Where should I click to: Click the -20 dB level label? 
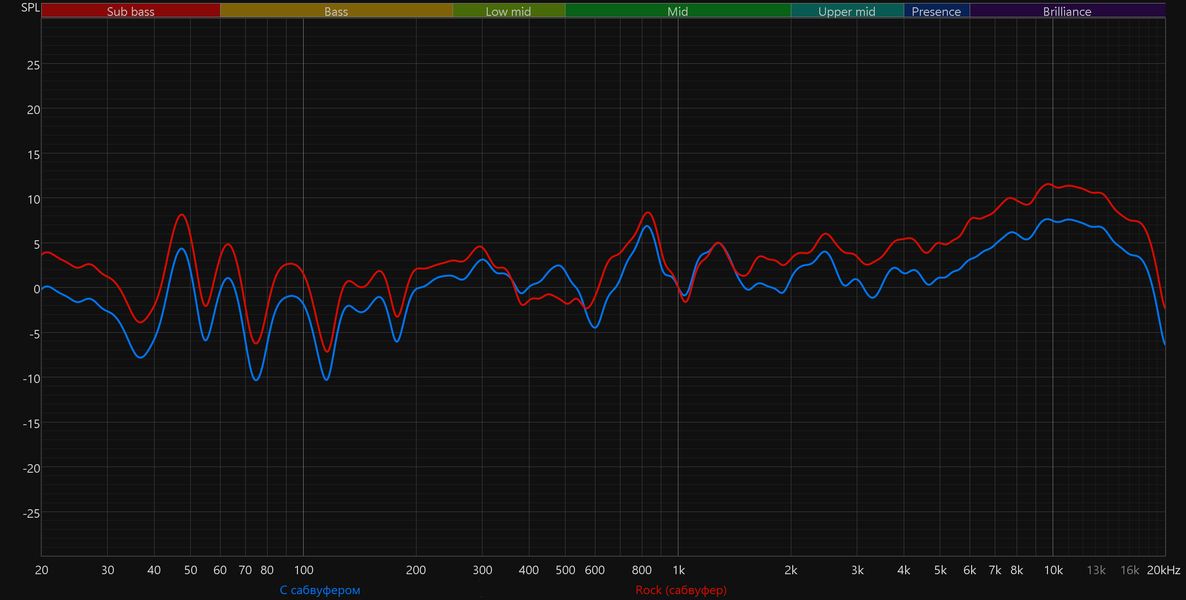coord(31,468)
